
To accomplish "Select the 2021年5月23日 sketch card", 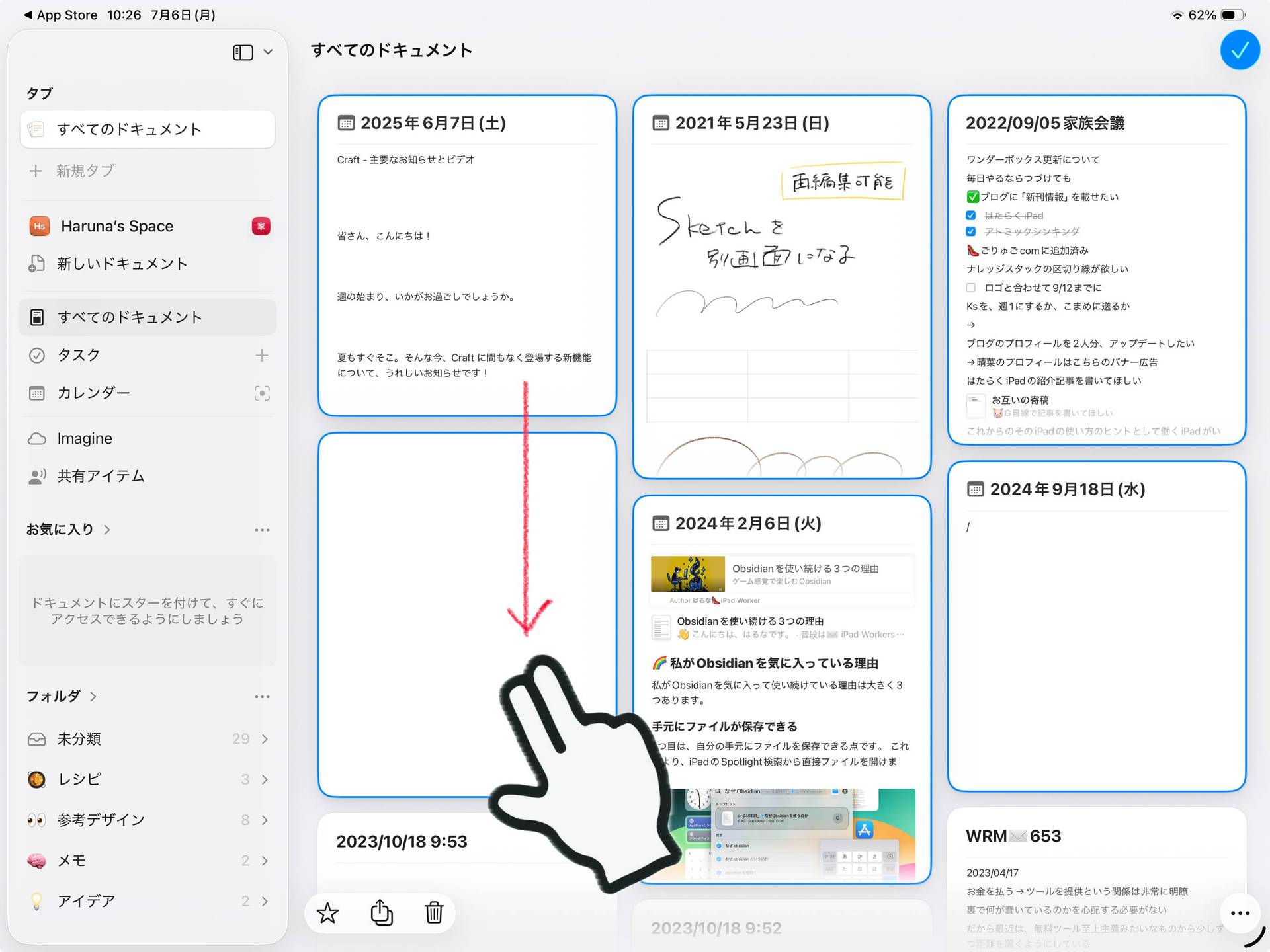I will pos(782,287).
